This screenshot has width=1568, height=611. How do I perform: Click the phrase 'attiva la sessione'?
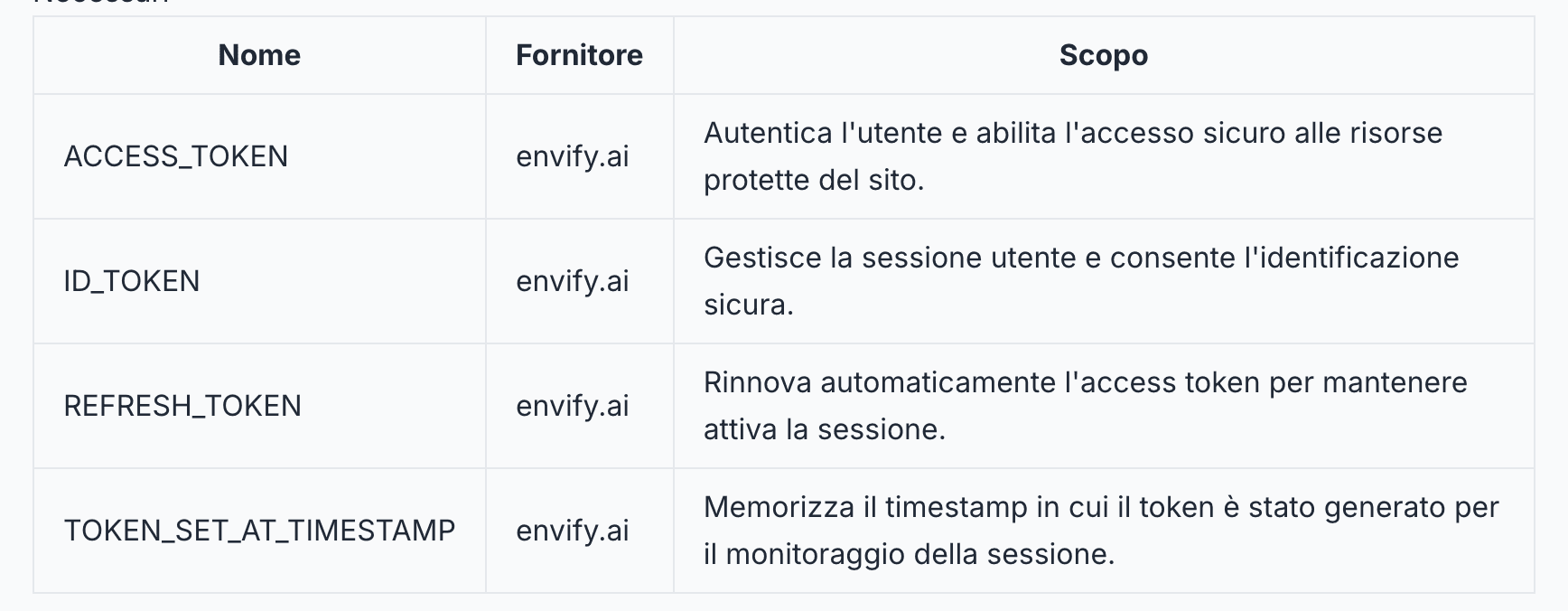point(824,429)
